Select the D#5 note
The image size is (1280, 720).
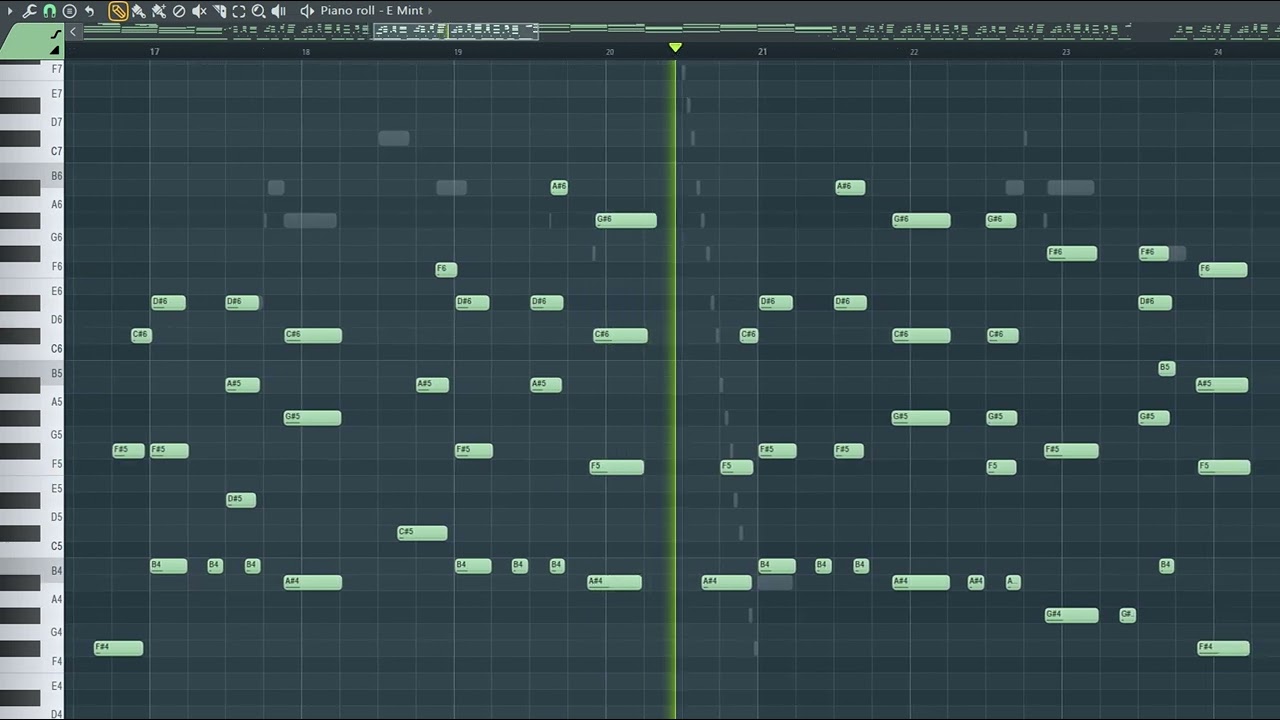241,499
